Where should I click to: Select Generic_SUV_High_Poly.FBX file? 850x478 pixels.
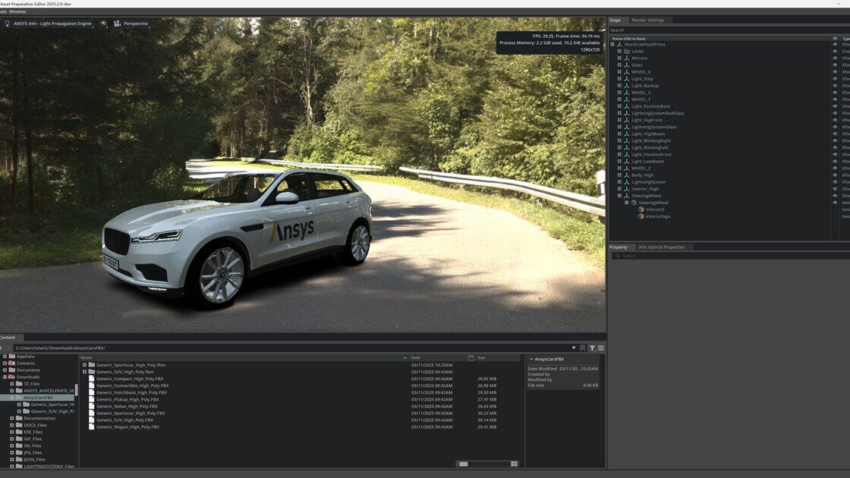(x=125, y=420)
